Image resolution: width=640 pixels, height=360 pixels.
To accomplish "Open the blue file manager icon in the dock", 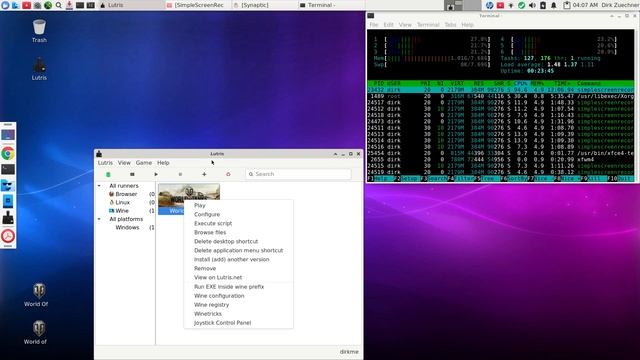I will click(x=8, y=186).
